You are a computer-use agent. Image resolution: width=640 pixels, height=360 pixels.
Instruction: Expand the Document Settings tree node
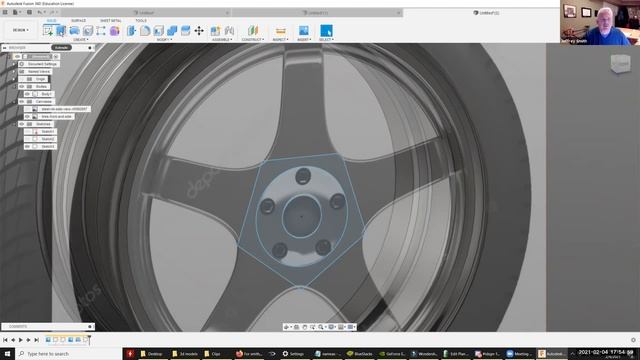click(x=14, y=64)
